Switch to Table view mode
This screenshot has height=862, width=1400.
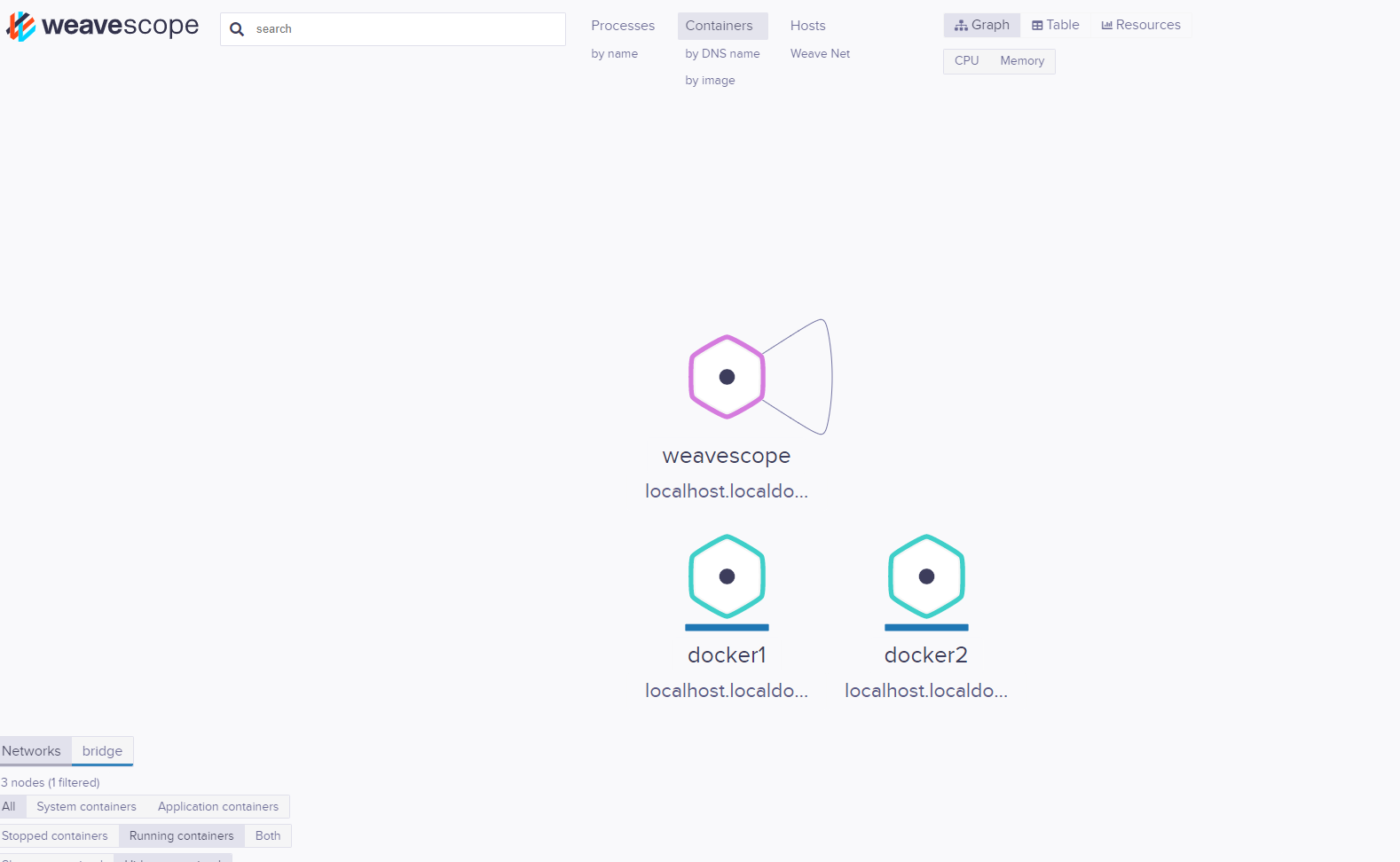[1056, 25]
